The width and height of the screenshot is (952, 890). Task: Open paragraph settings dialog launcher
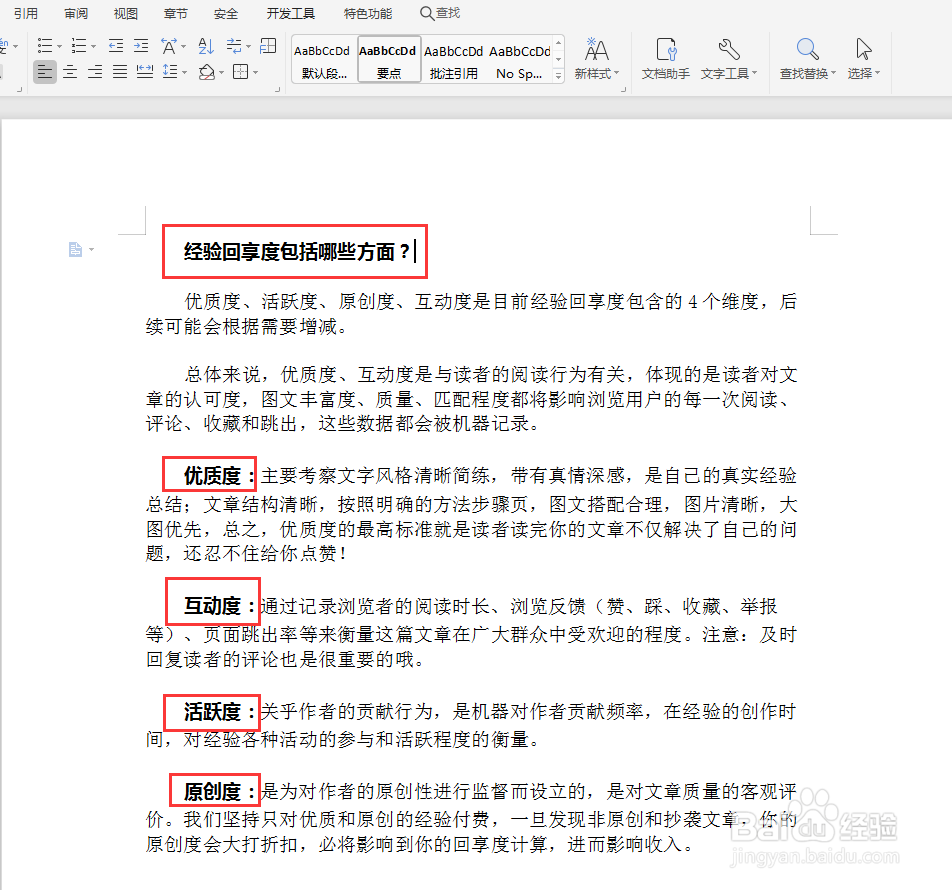coord(278,90)
